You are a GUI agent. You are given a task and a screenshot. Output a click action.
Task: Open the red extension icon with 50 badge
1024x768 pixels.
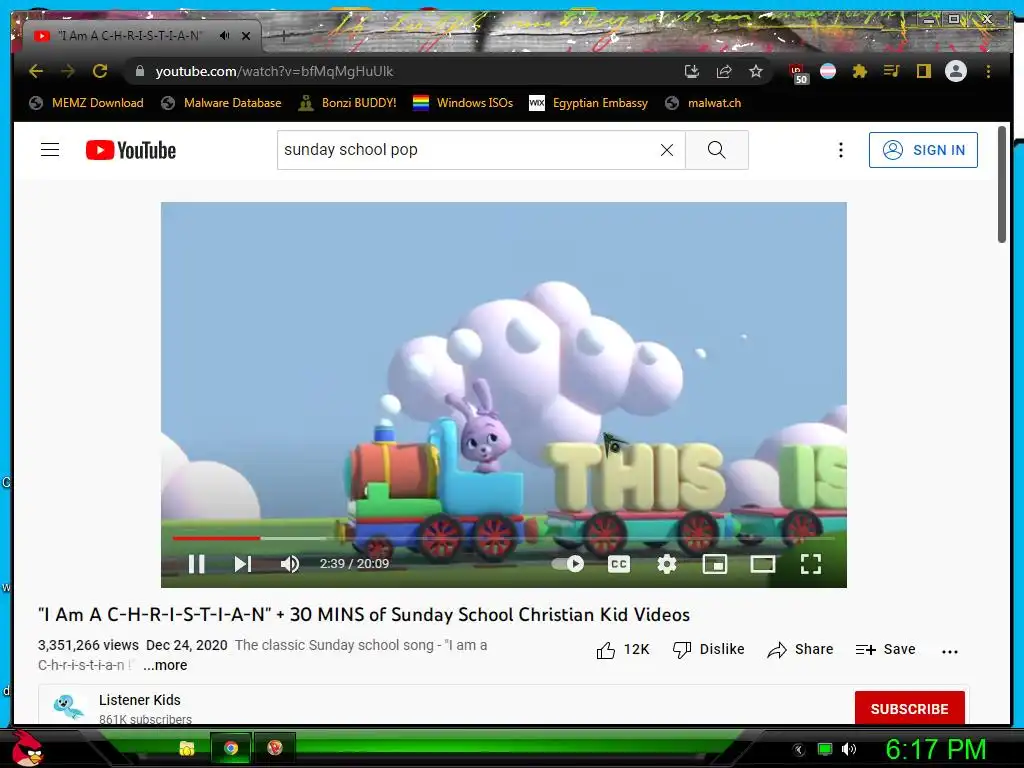coord(798,74)
